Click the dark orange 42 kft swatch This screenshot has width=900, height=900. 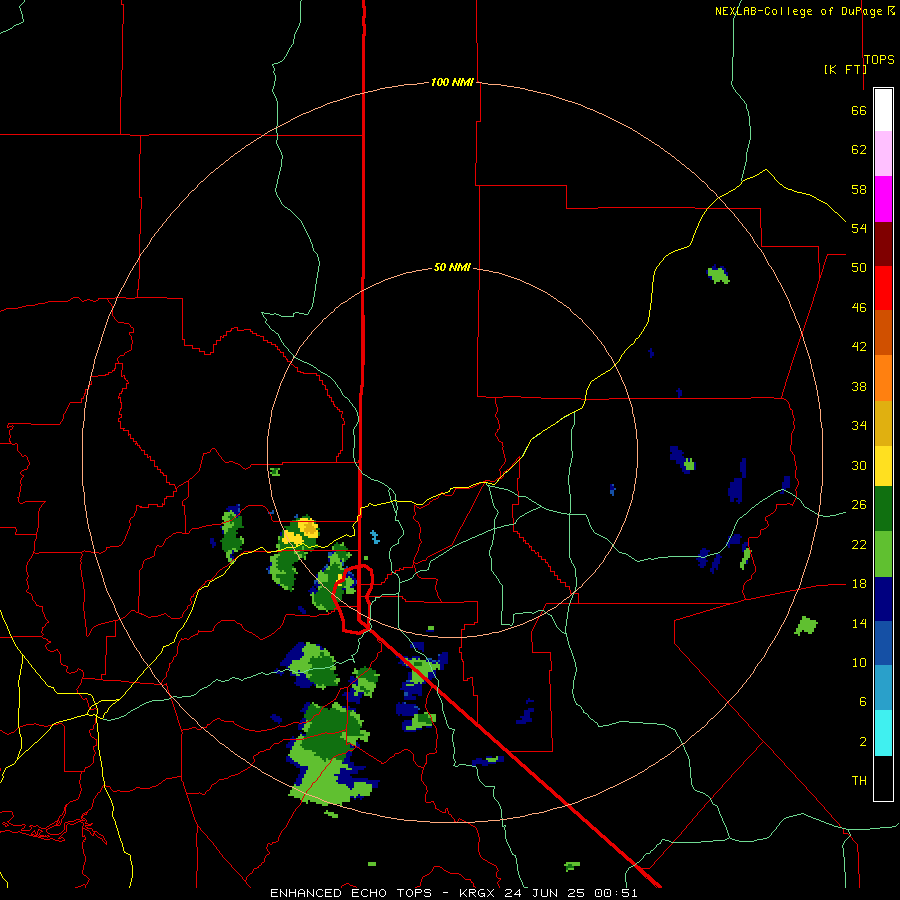883,333
